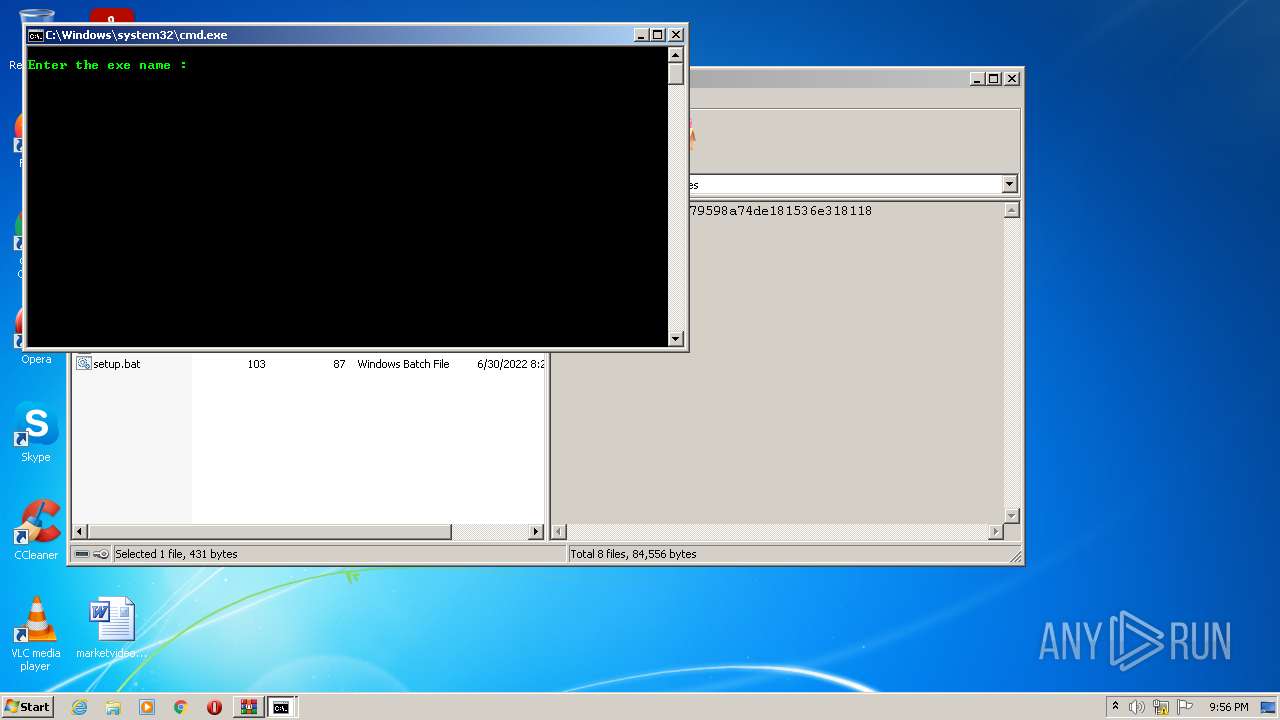The height and width of the screenshot is (720, 1280).
Task: Switch to cmd.exe taskbar button
Action: coord(282,707)
